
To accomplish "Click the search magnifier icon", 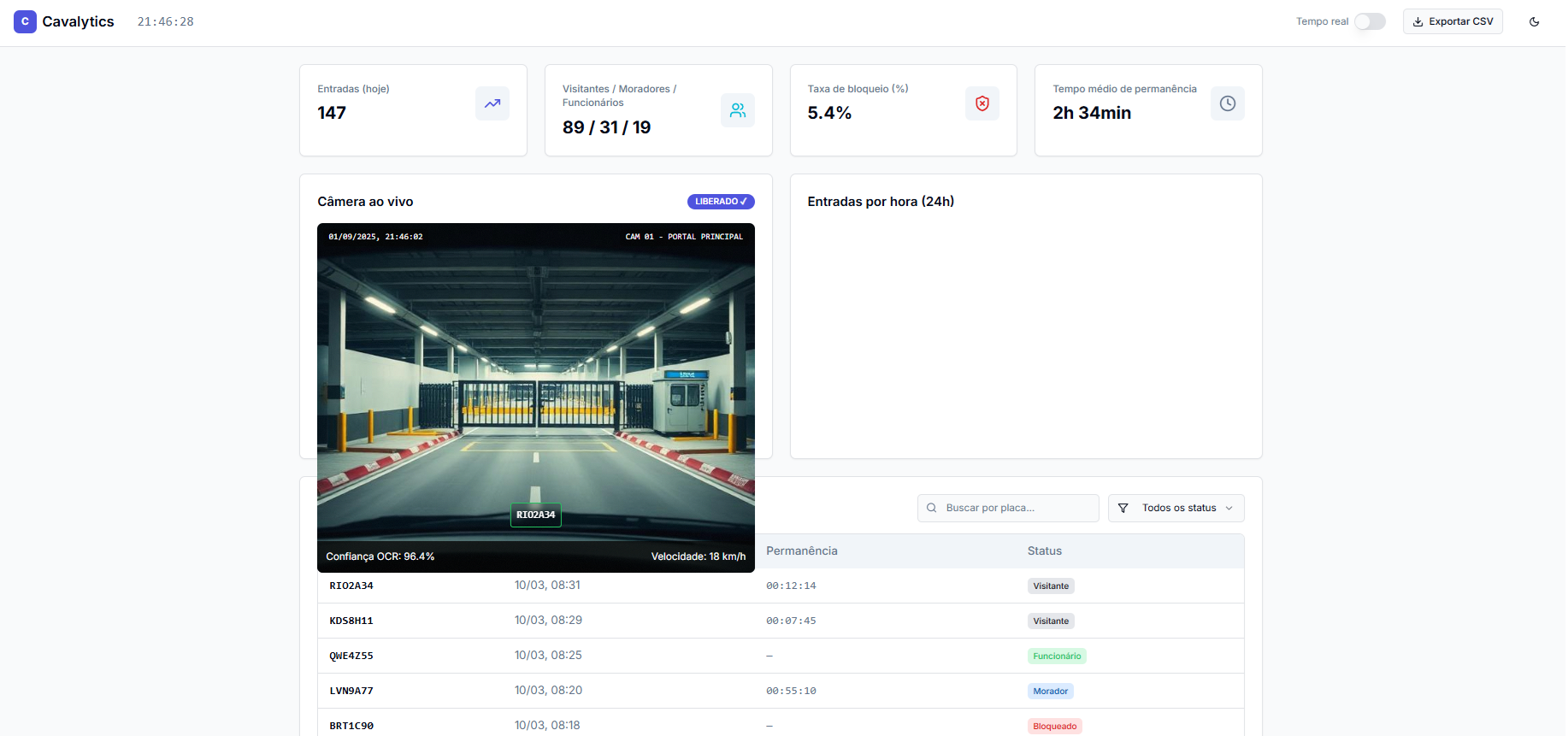I will 931,508.
